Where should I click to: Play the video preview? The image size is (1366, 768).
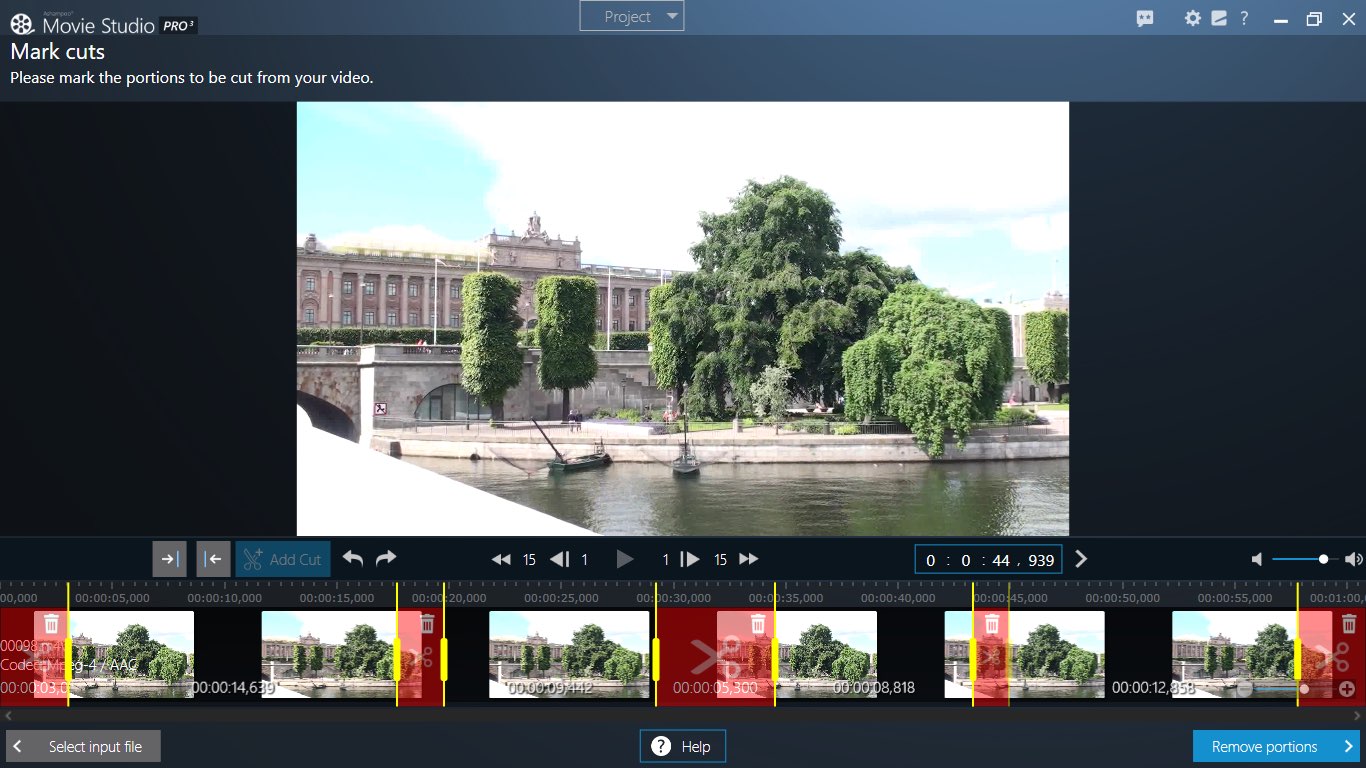click(x=625, y=559)
